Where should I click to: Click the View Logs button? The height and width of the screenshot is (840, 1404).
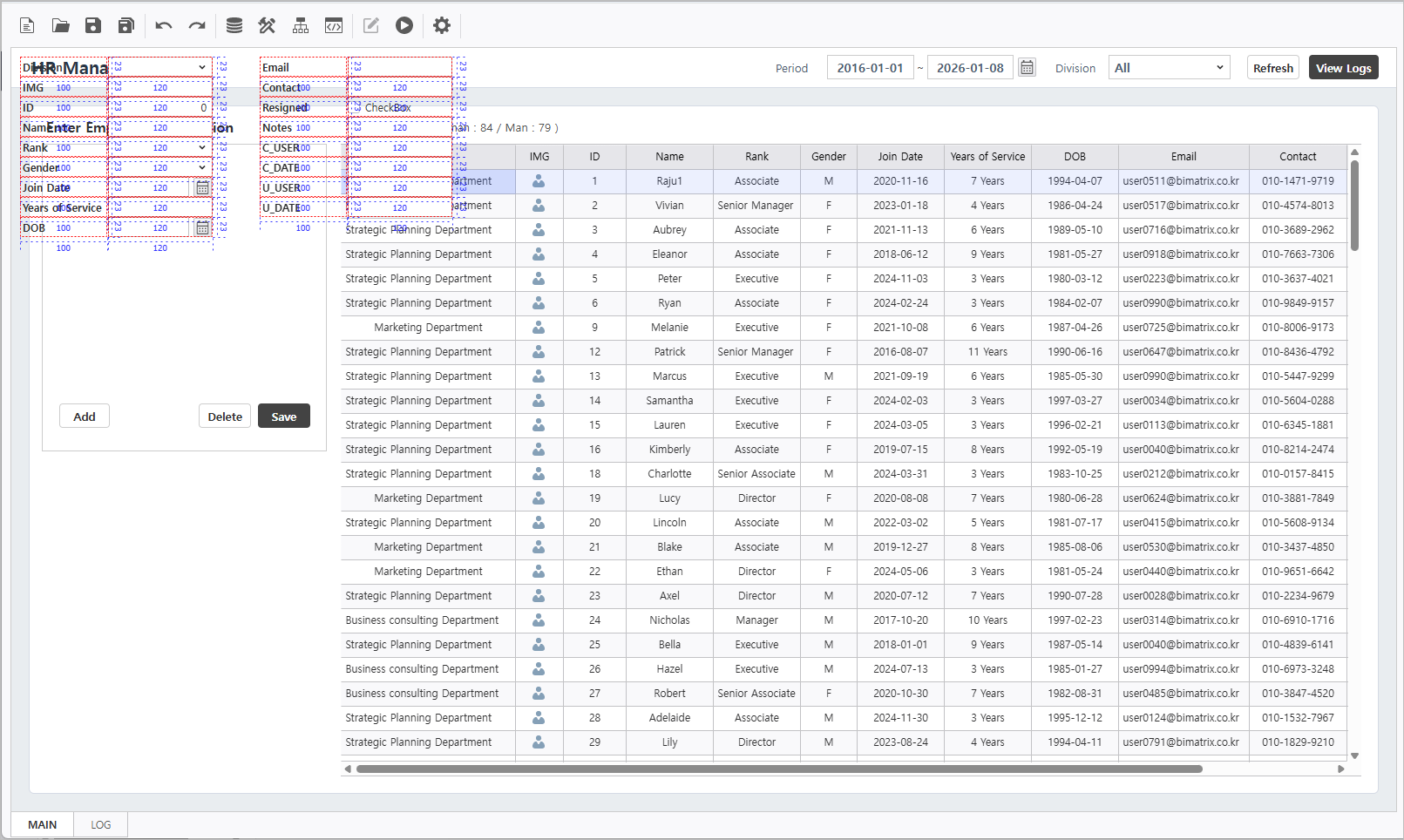click(x=1343, y=68)
